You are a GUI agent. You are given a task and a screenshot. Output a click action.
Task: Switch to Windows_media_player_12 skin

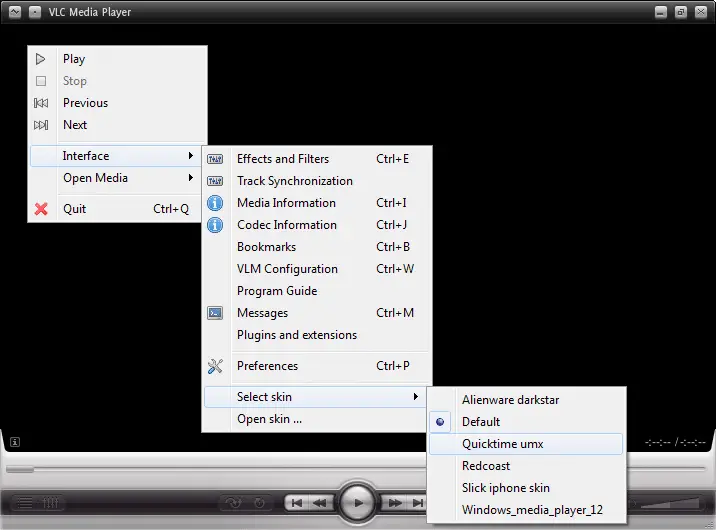(x=526, y=510)
